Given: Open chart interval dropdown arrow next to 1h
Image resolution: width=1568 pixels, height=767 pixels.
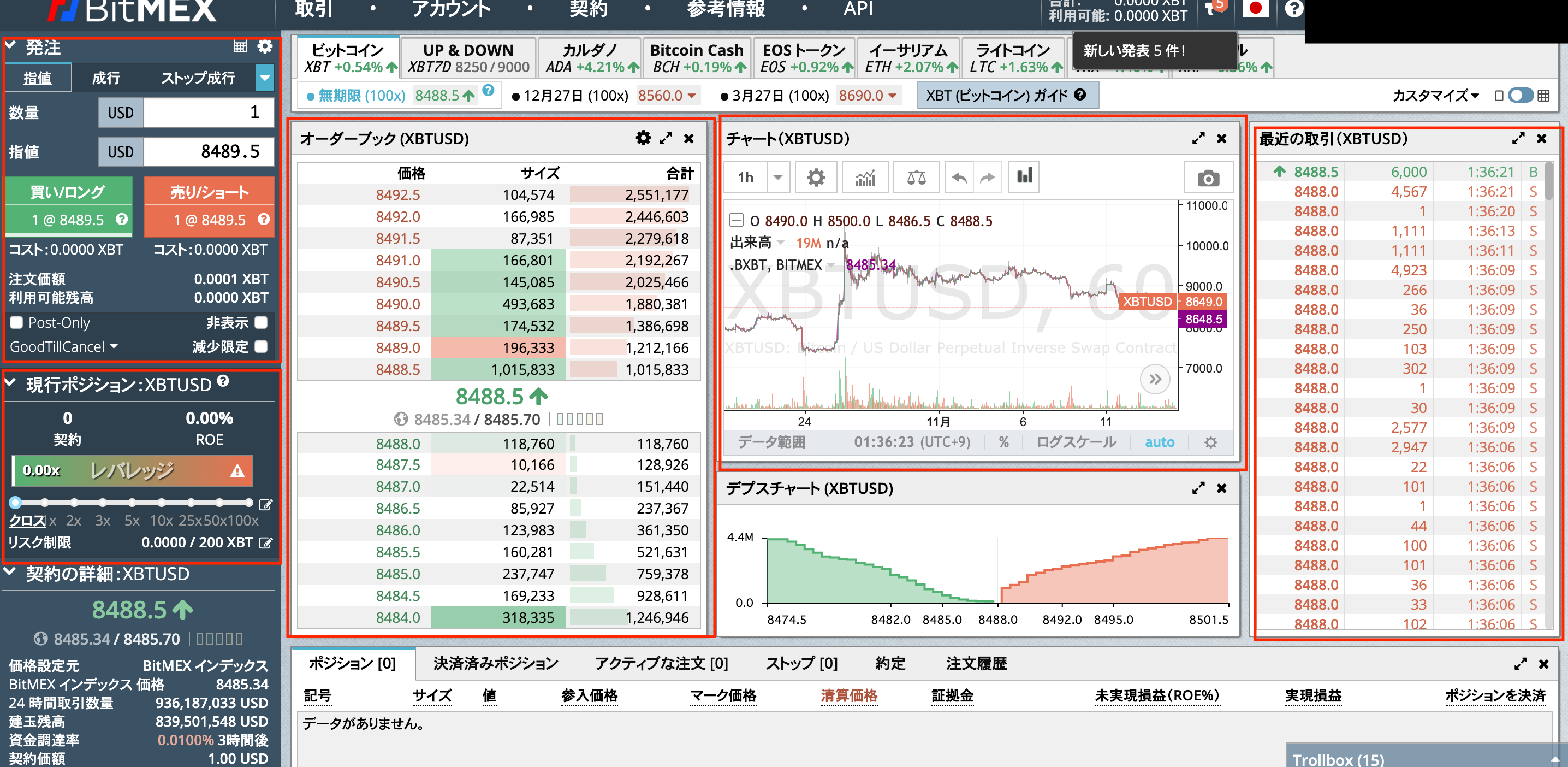Looking at the screenshot, I should coord(777,178).
